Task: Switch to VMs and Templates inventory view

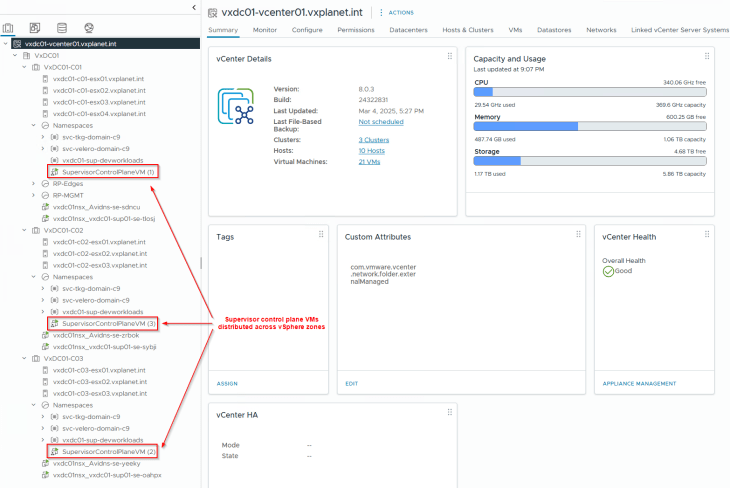Action: pyautogui.click(x=35, y=27)
